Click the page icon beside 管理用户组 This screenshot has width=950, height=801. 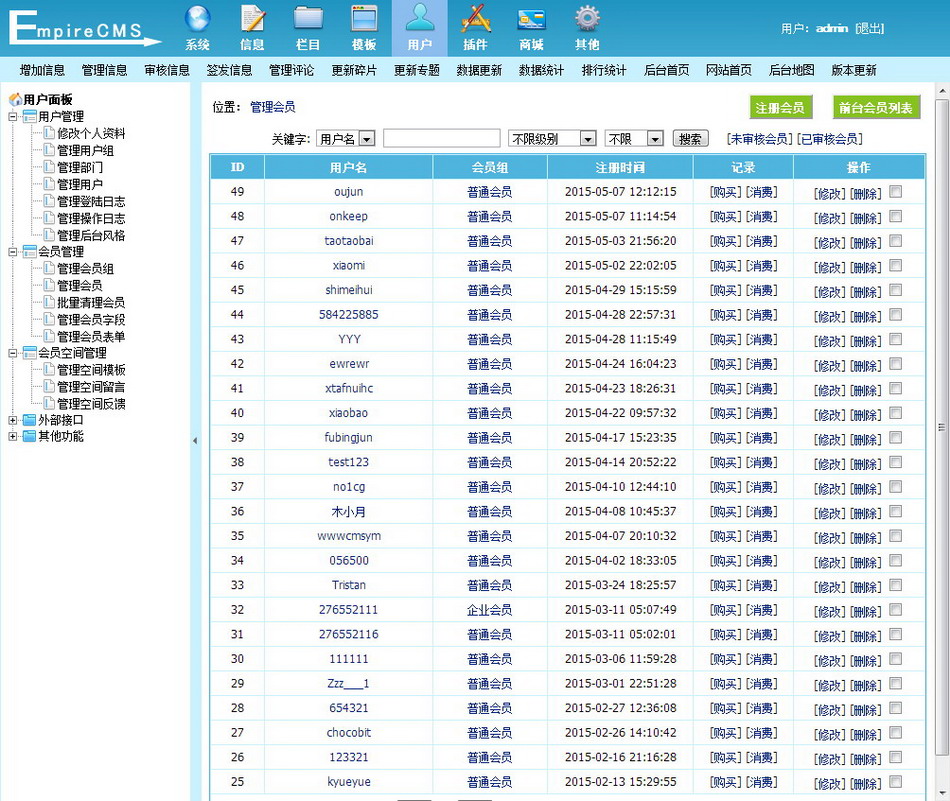tap(50, 150)
